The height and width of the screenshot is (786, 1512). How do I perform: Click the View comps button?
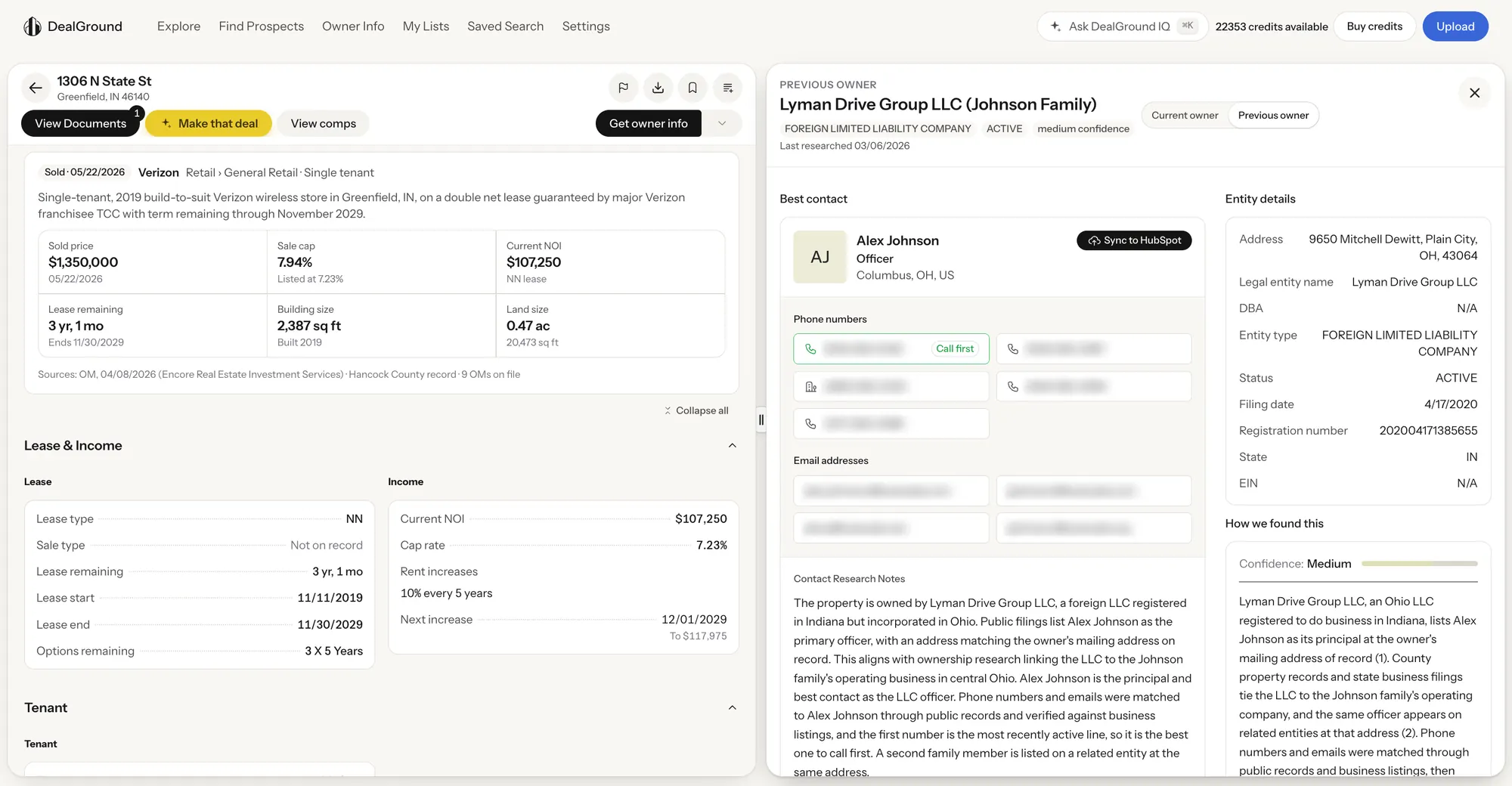[x=323, y=123]
